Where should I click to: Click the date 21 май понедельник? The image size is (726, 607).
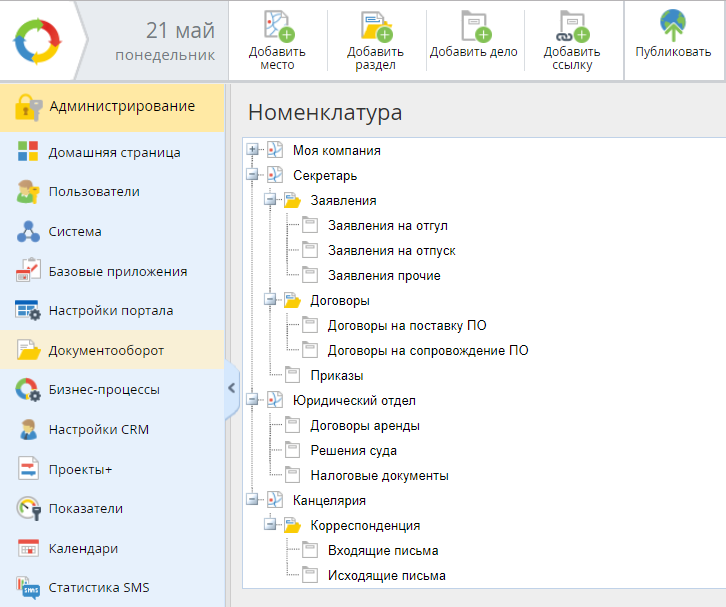tap(165, 41)
